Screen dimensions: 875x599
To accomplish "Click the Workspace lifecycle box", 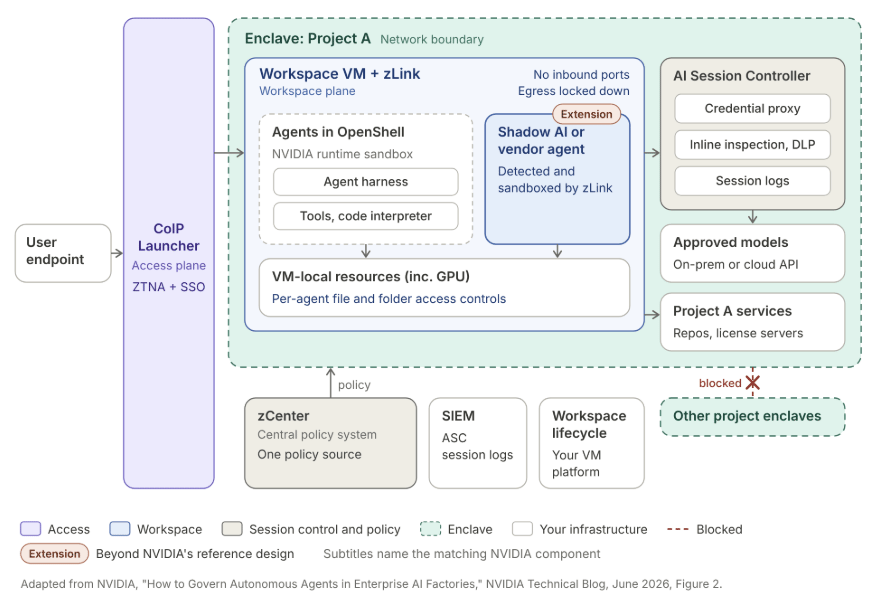I will point(592,443).
